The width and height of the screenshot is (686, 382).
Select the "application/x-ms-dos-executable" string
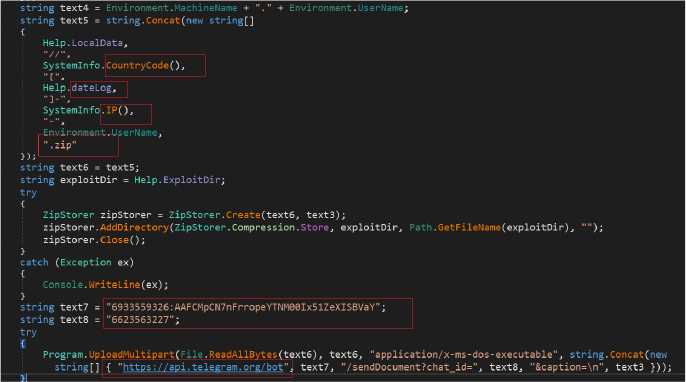click(x=464, y=354)
